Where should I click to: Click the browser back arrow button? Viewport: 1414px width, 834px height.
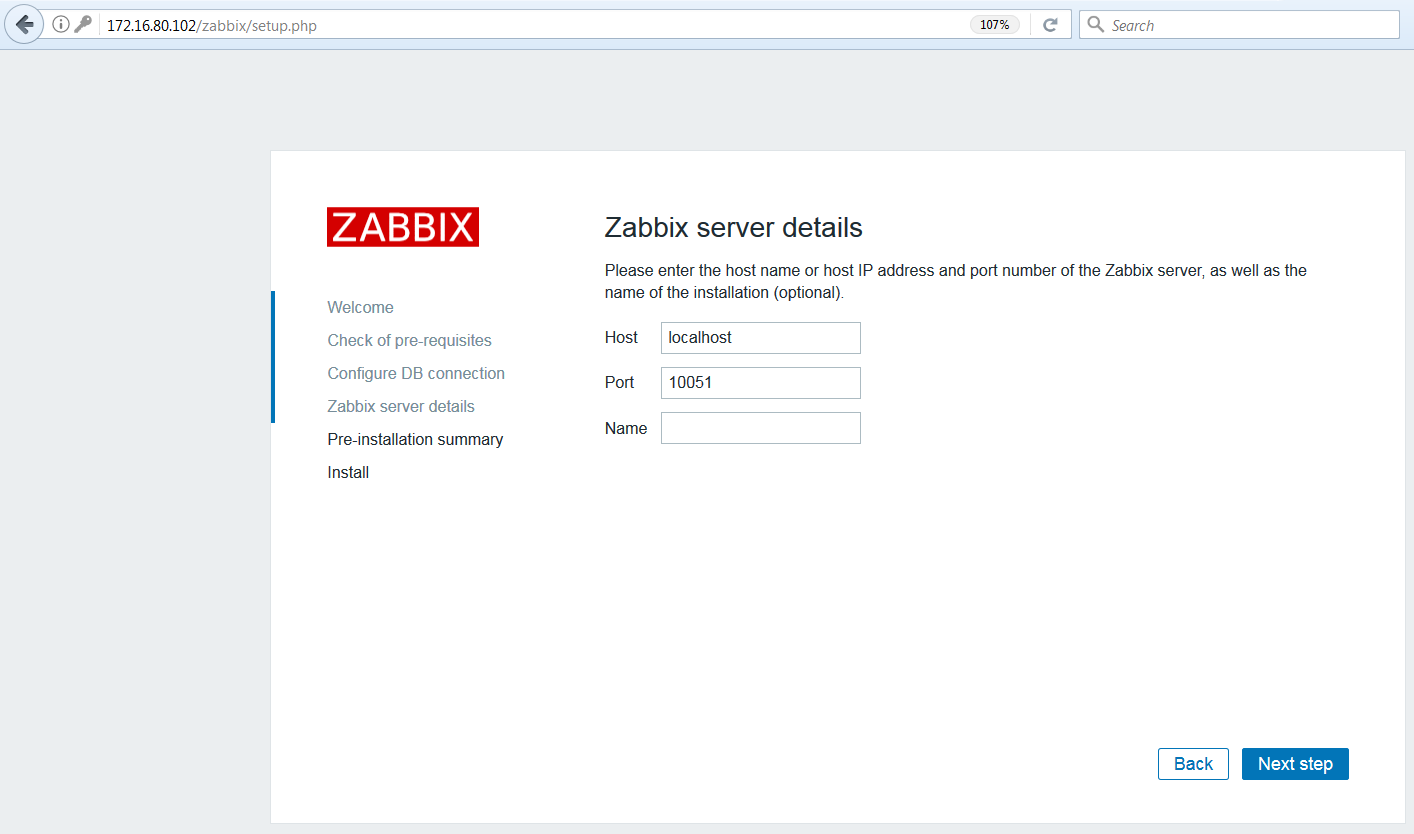coord(23,25)
